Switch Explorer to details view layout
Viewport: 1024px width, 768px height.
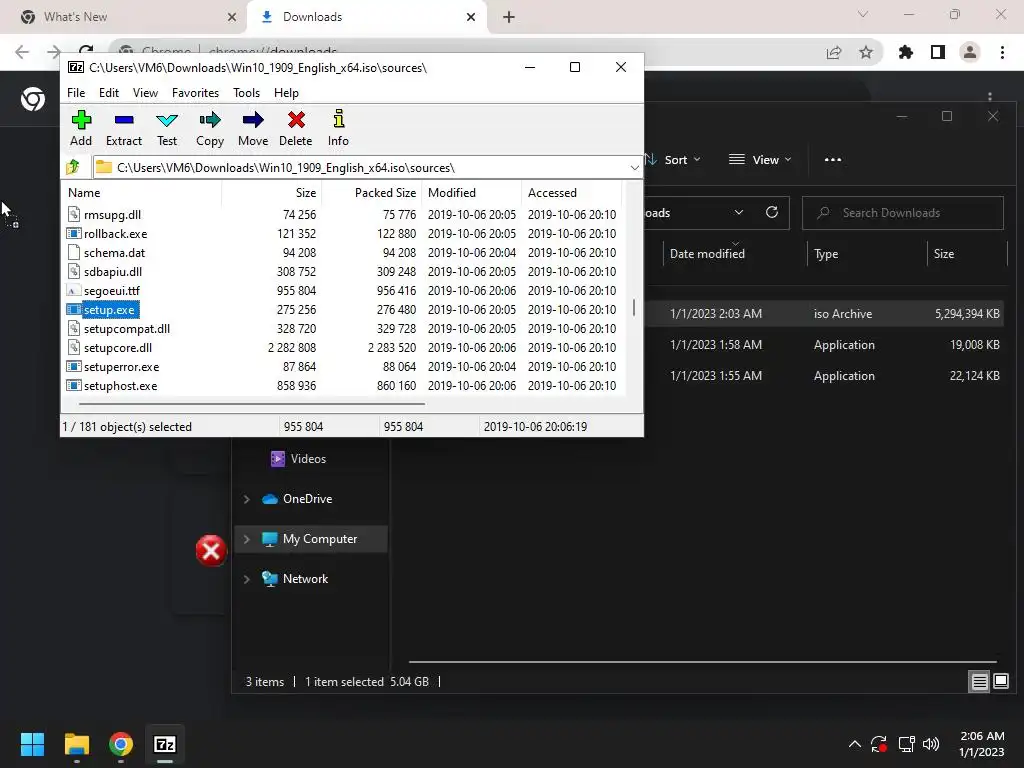(980, 682)
